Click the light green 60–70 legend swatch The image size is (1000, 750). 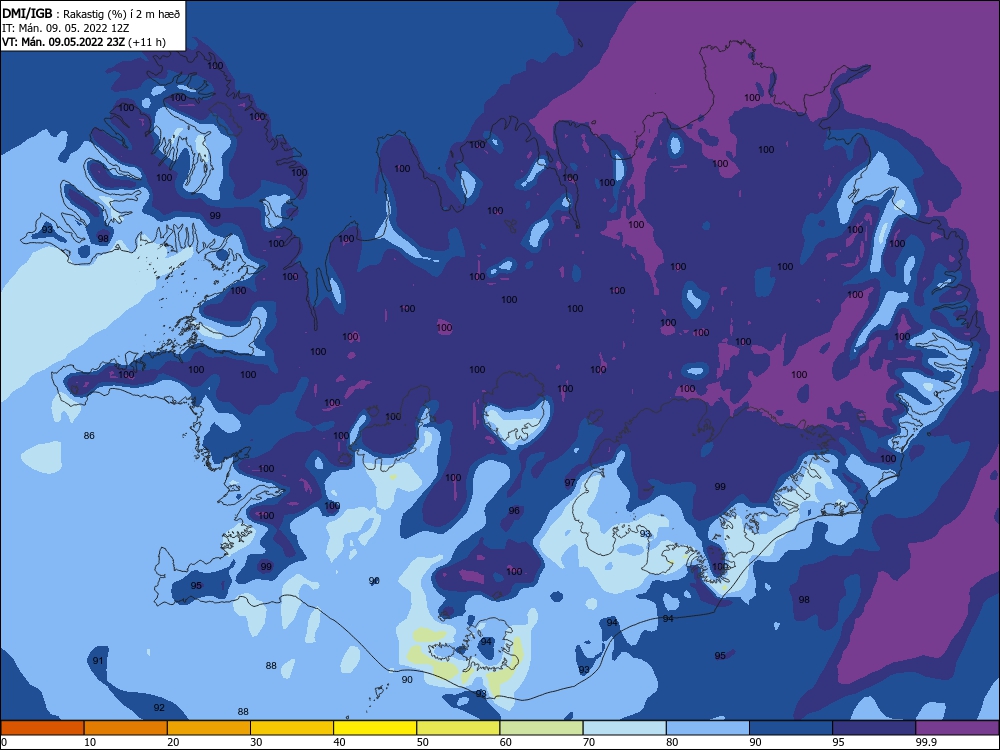click(541, 728)
